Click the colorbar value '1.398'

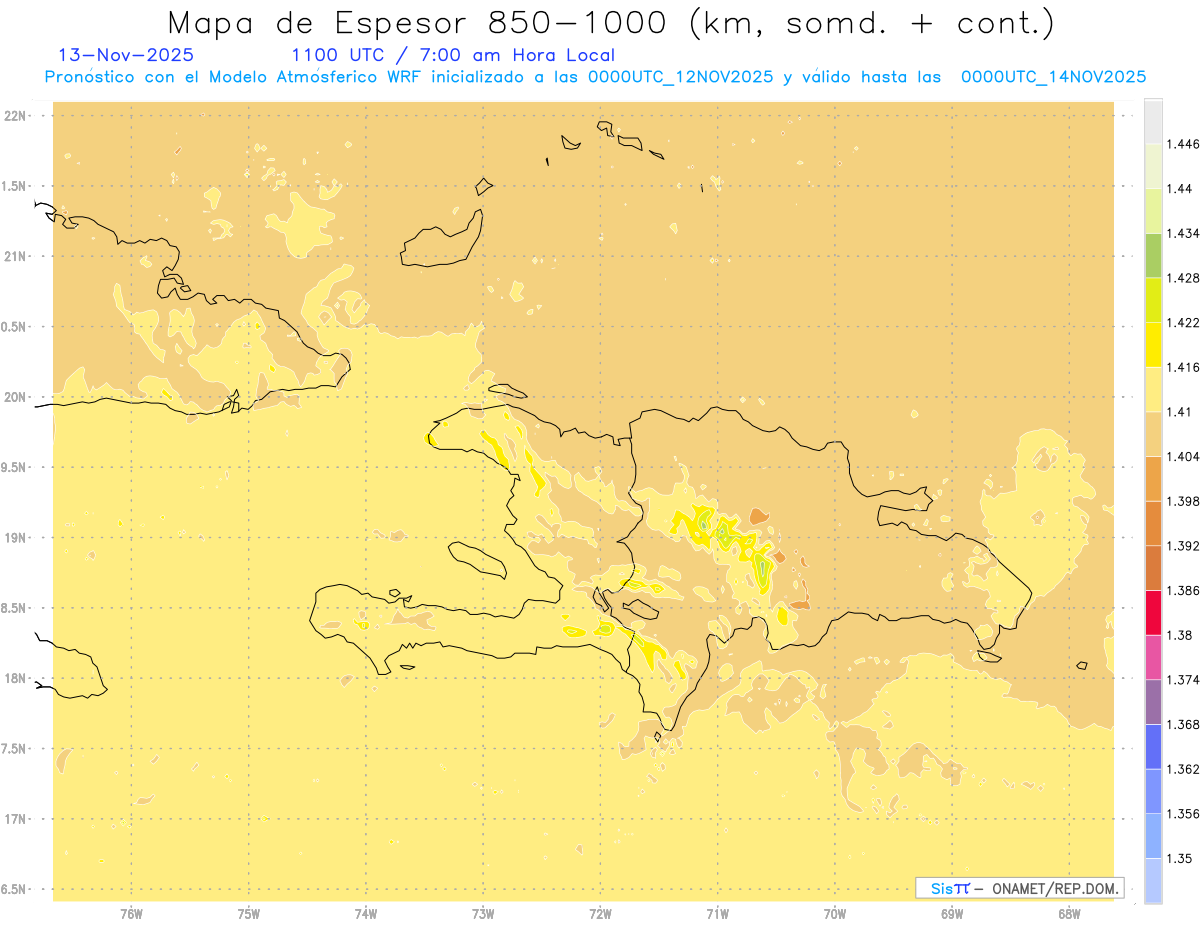(1183, 501)
